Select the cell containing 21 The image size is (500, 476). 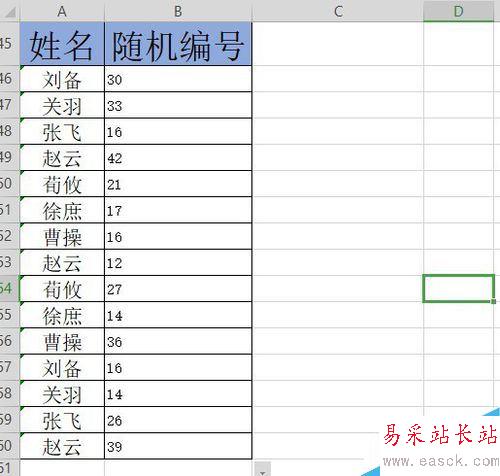[178, 184]
